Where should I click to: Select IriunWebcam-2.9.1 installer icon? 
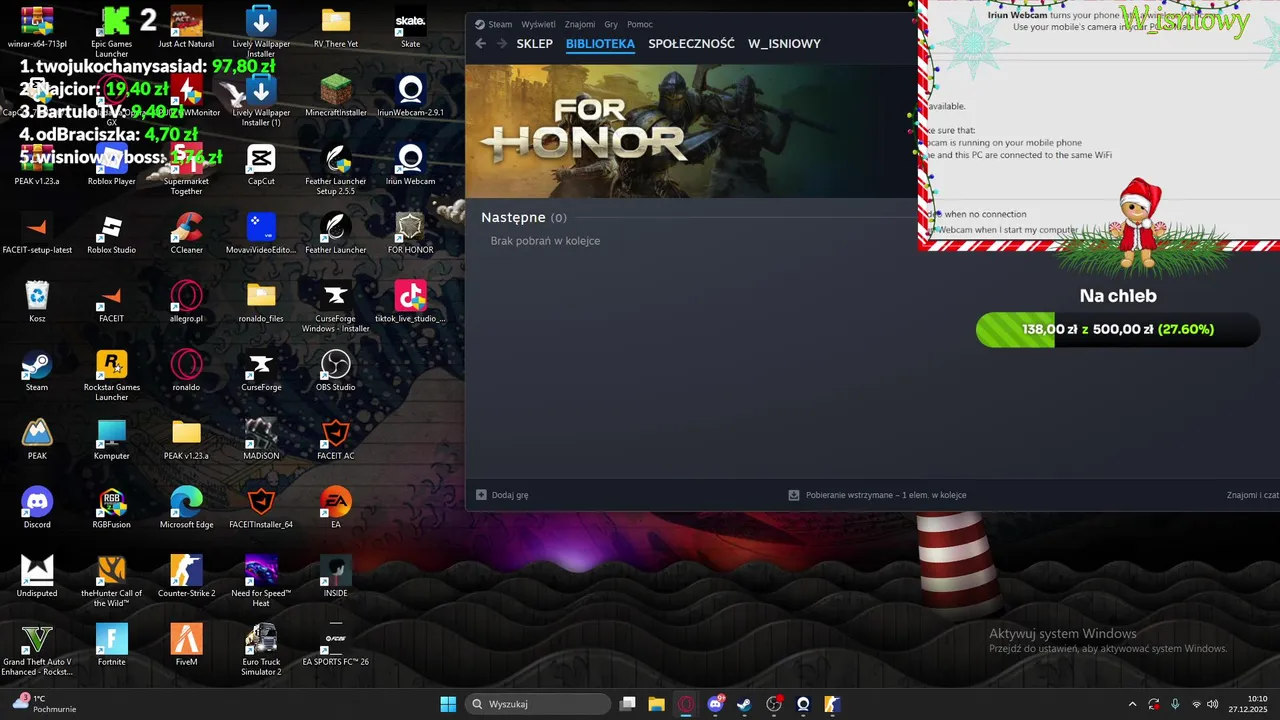[x=411, y=96]
